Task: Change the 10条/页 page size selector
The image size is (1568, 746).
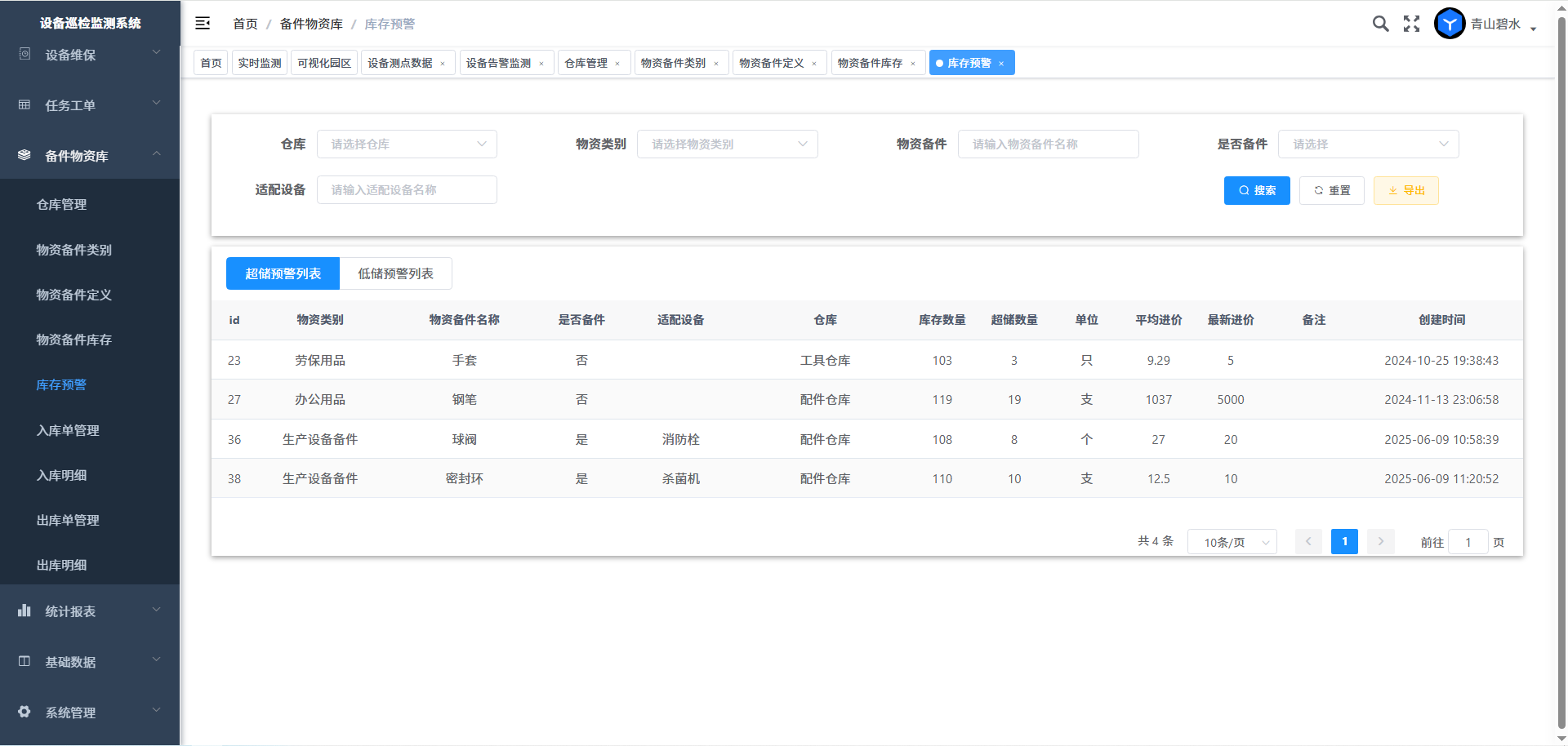Action: pos(1232,542)
